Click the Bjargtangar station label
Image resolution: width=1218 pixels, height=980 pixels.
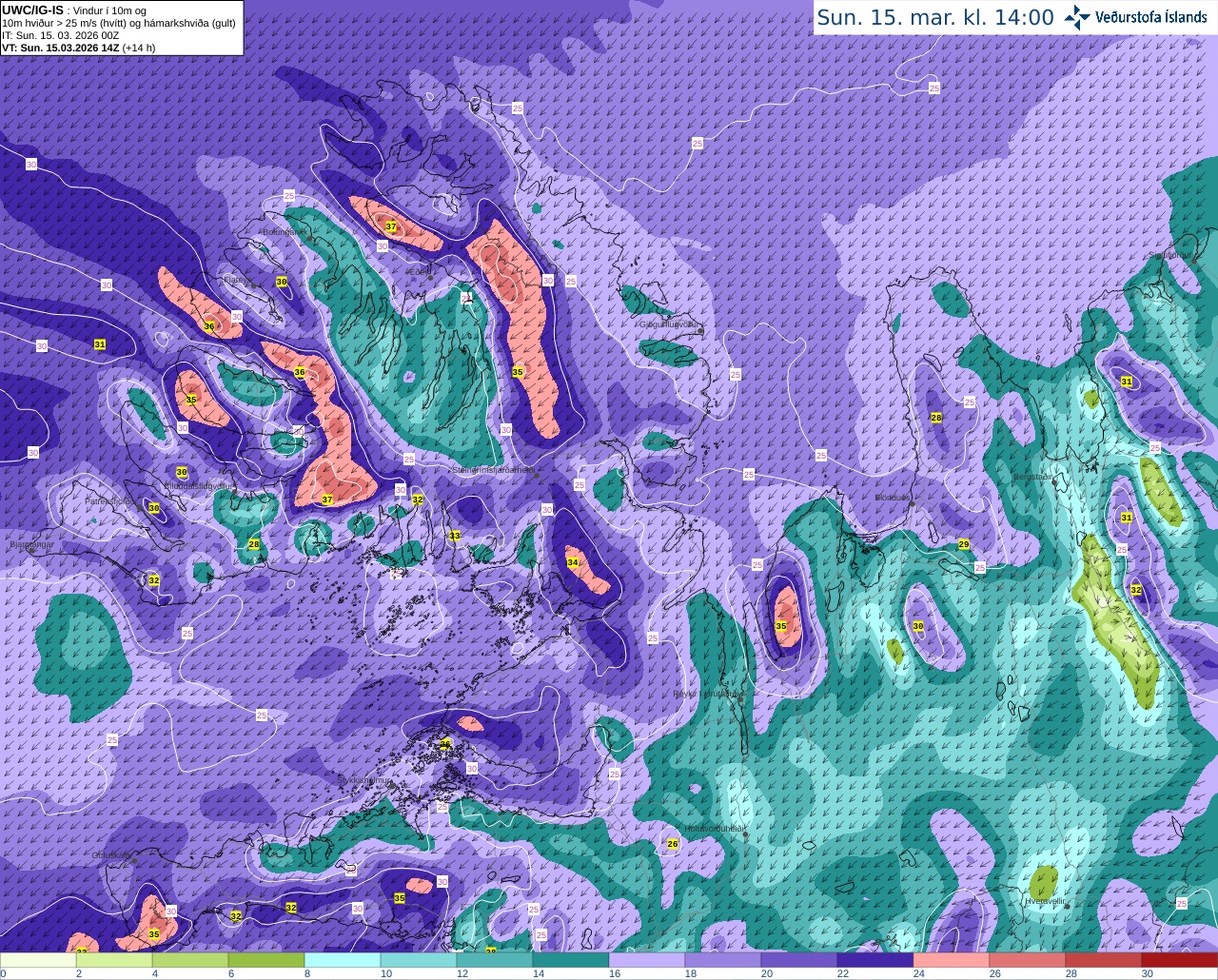tap(29, 545)
